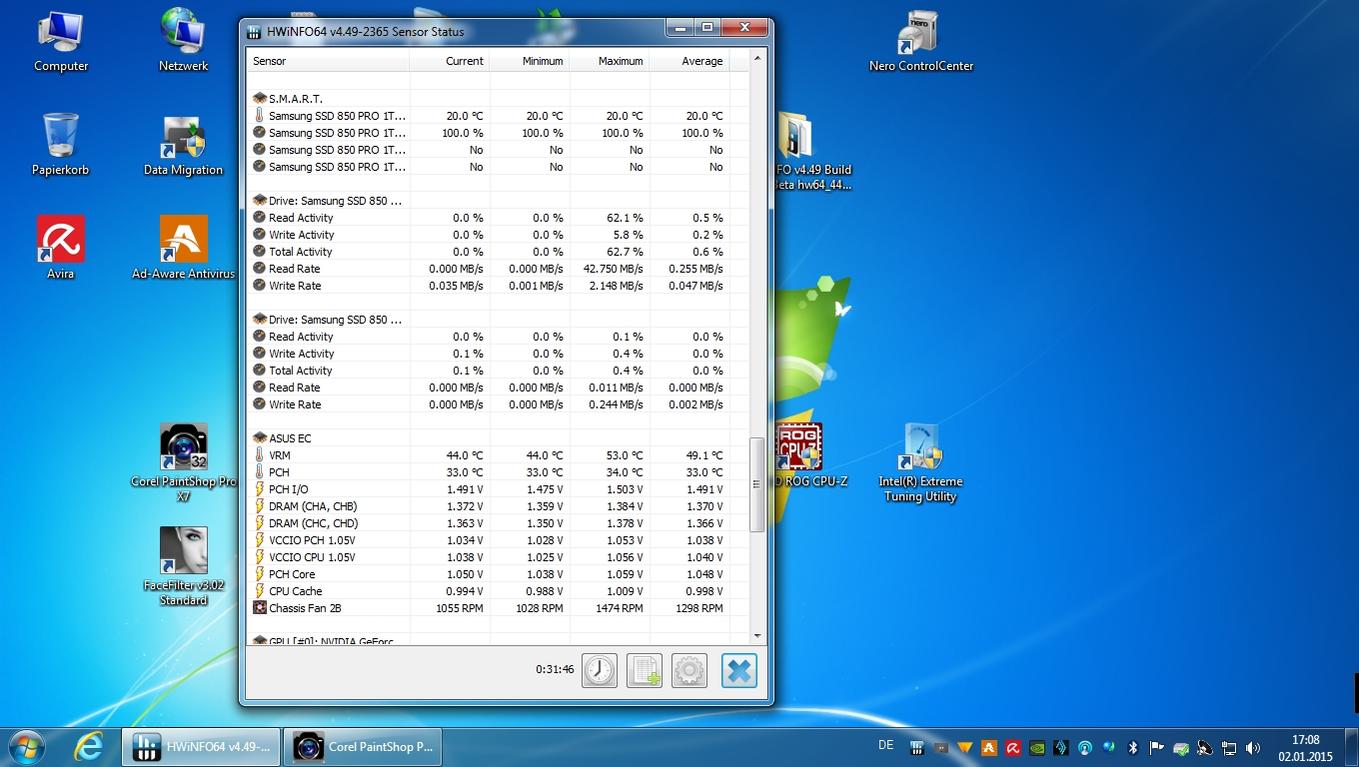Click the 1474 RPM maximum value

tap(618, 608)
